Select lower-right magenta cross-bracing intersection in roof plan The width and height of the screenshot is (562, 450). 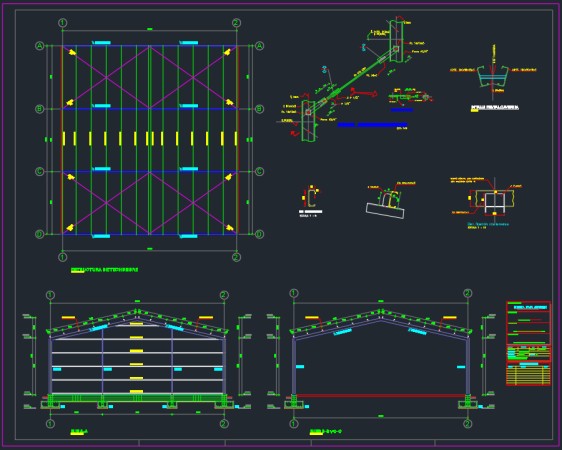pos(193,203)
